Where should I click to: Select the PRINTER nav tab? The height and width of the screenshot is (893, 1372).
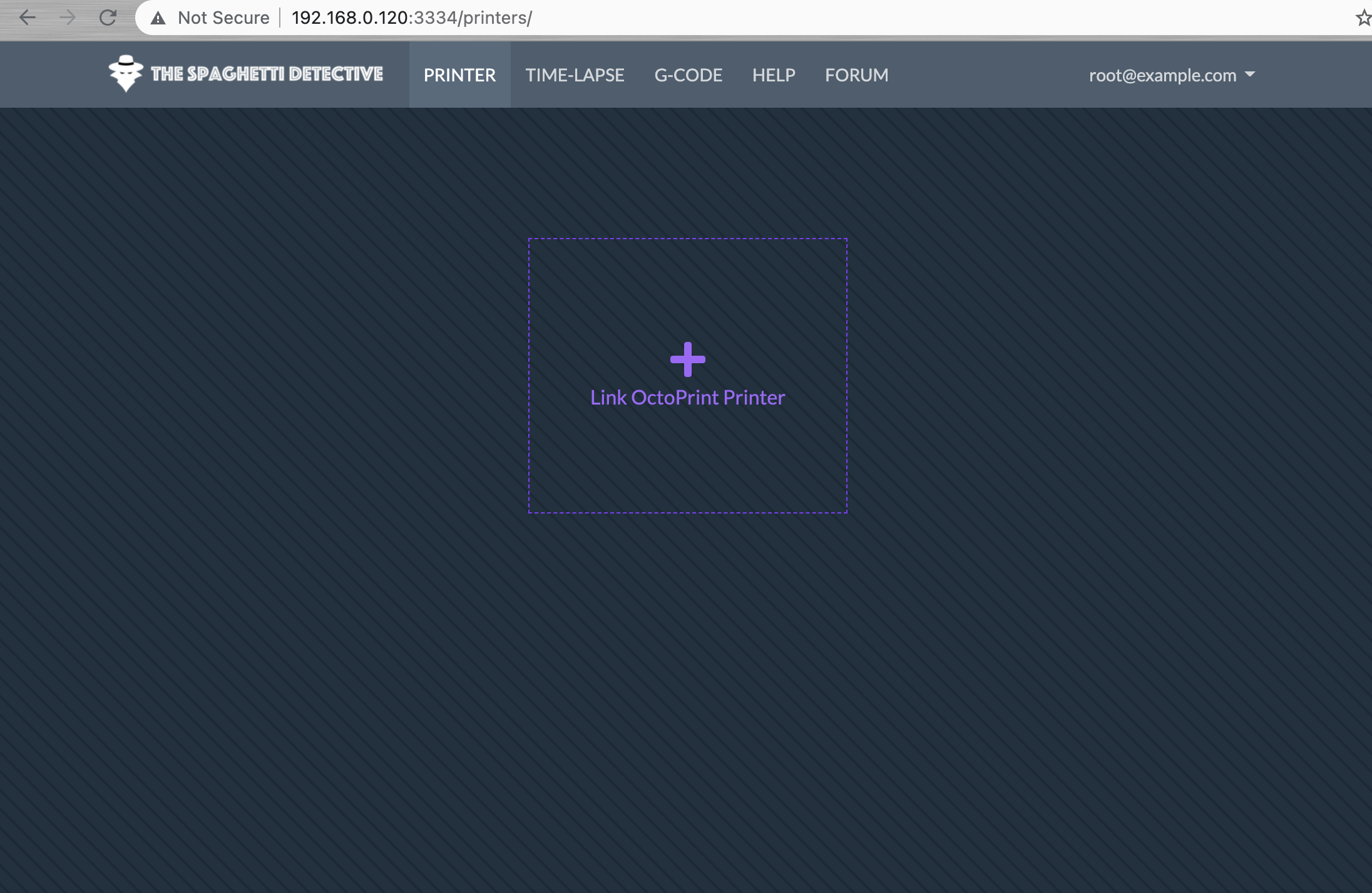point(459,75)
